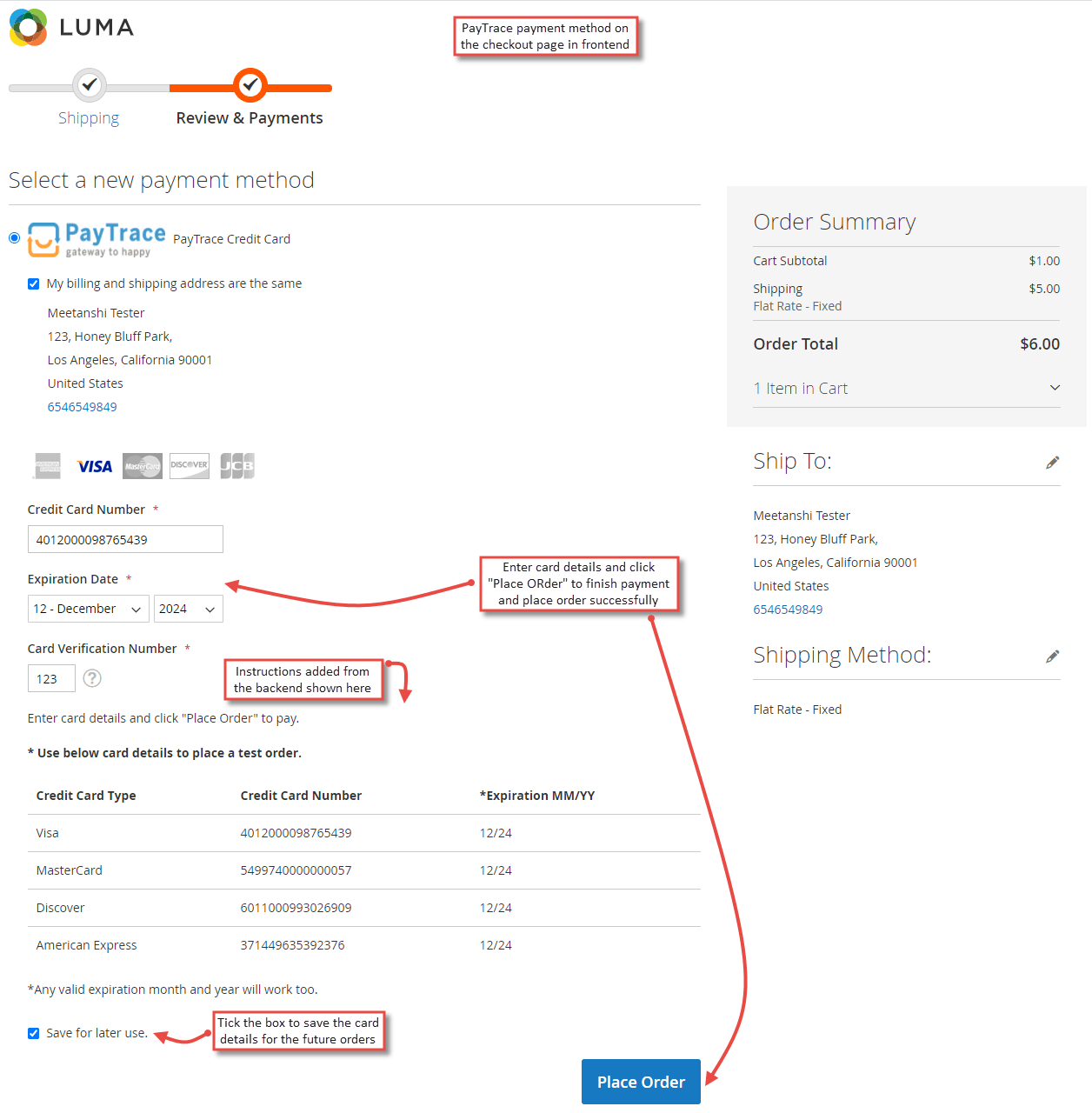Open the expiration month dropdown
This screenshot has width=1092, height=1113.
(x=89, y=609)
